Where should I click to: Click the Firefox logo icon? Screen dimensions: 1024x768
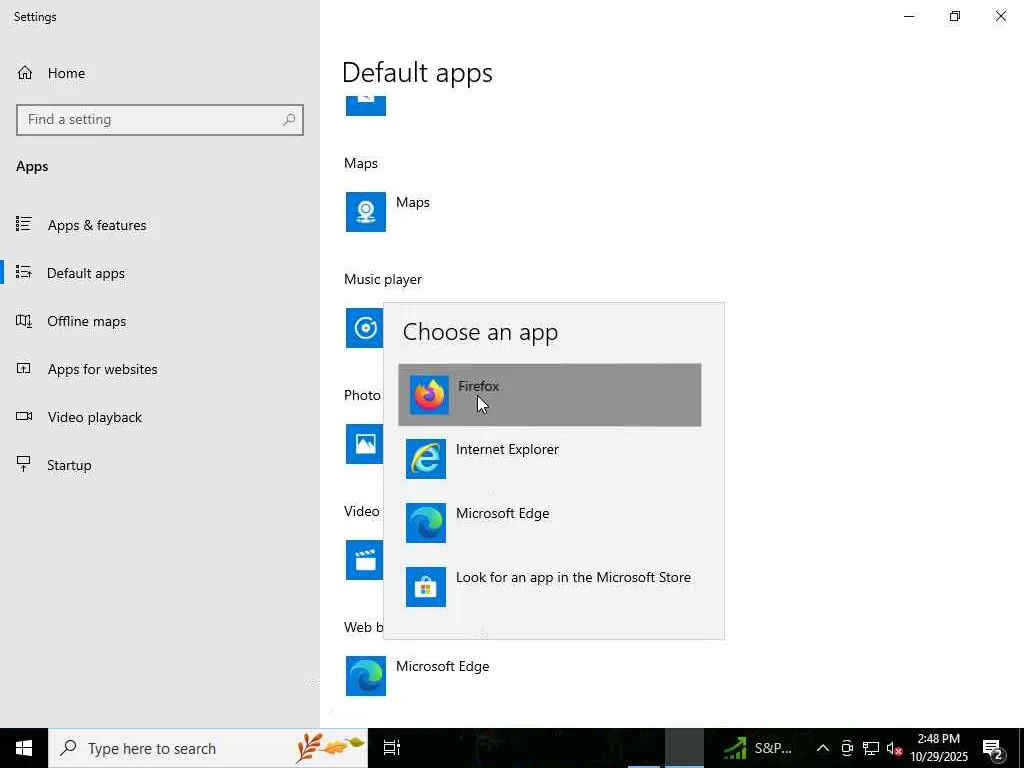(429, 395)
